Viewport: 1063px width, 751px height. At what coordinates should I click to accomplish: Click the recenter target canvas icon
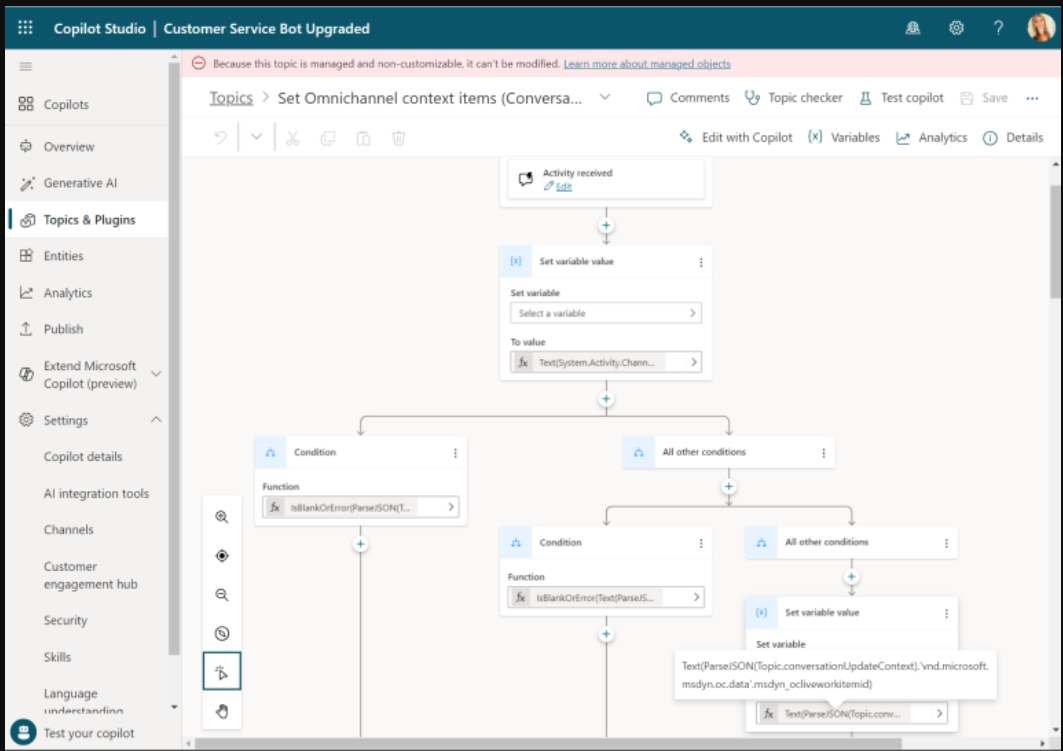coord(222,556)
